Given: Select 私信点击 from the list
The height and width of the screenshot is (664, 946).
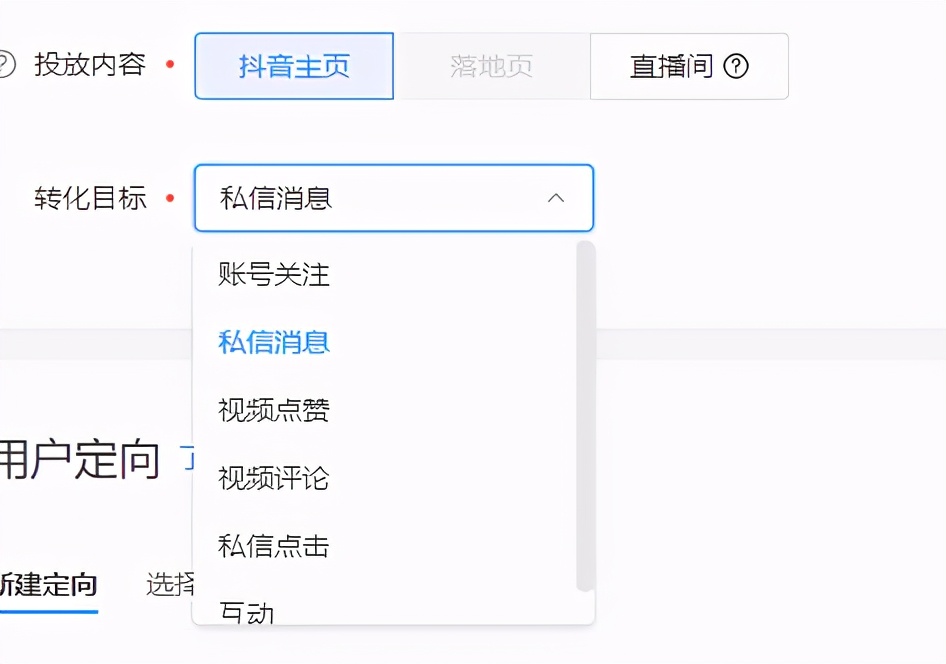Looking at the screenshot, I should pyautogui.click(x=270, y=546).
